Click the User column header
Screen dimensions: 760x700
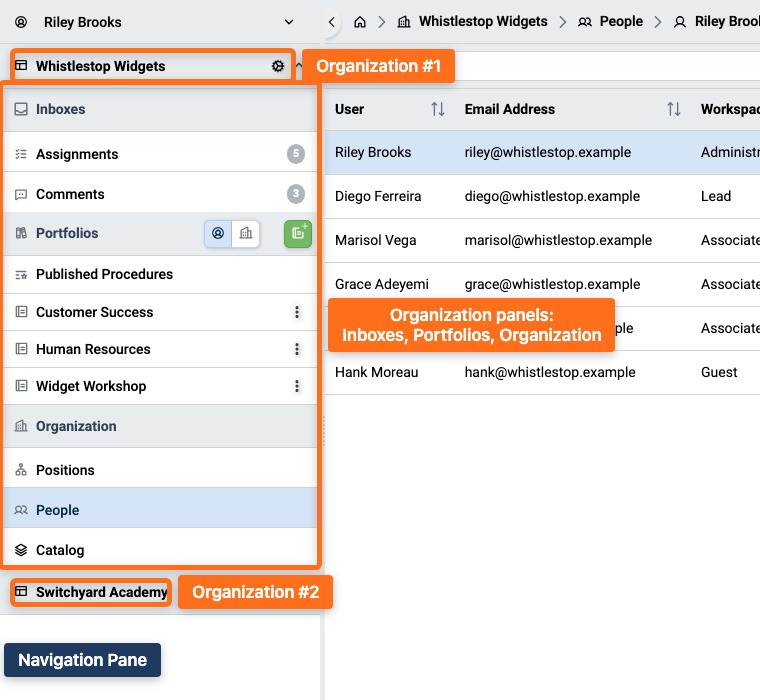(x=349, y=109)
